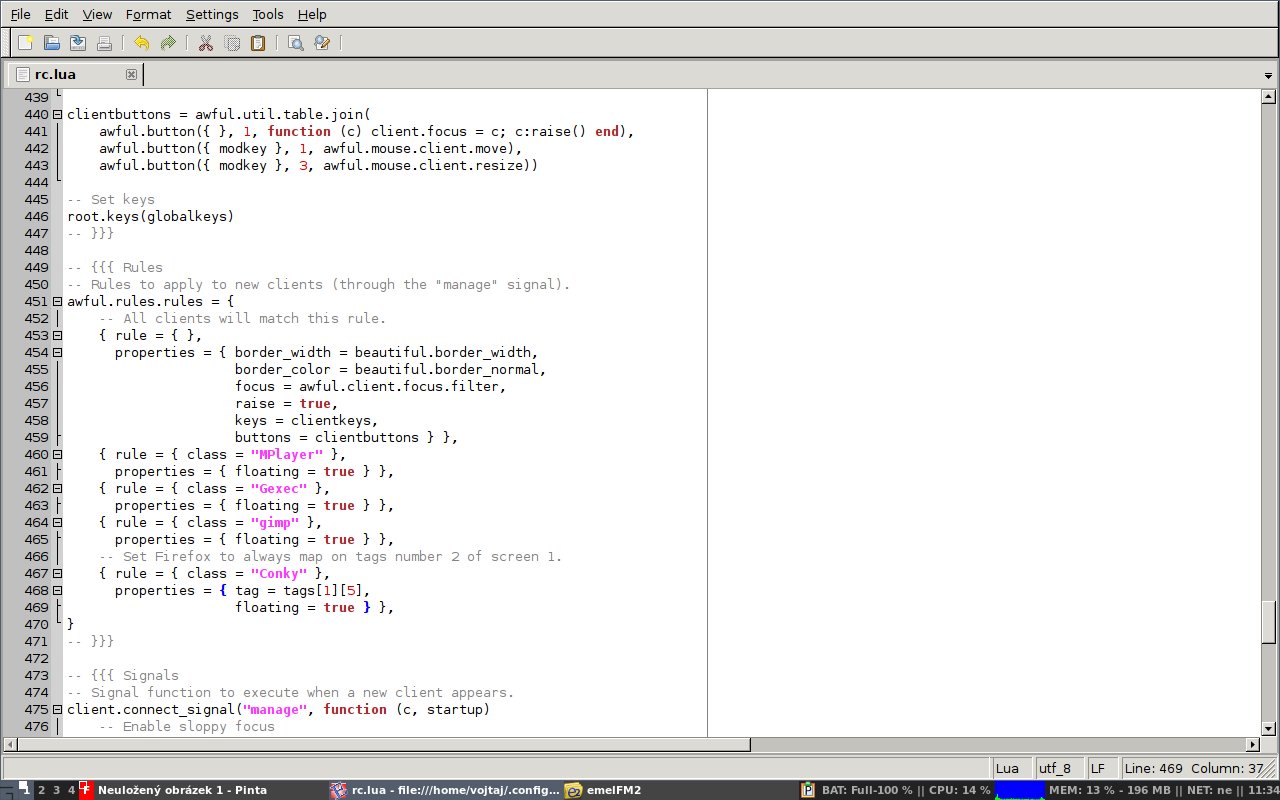Collapse the Conky rule fold at line 467
The width and height of the screenshot is (1280, 800).
point(57,573)
